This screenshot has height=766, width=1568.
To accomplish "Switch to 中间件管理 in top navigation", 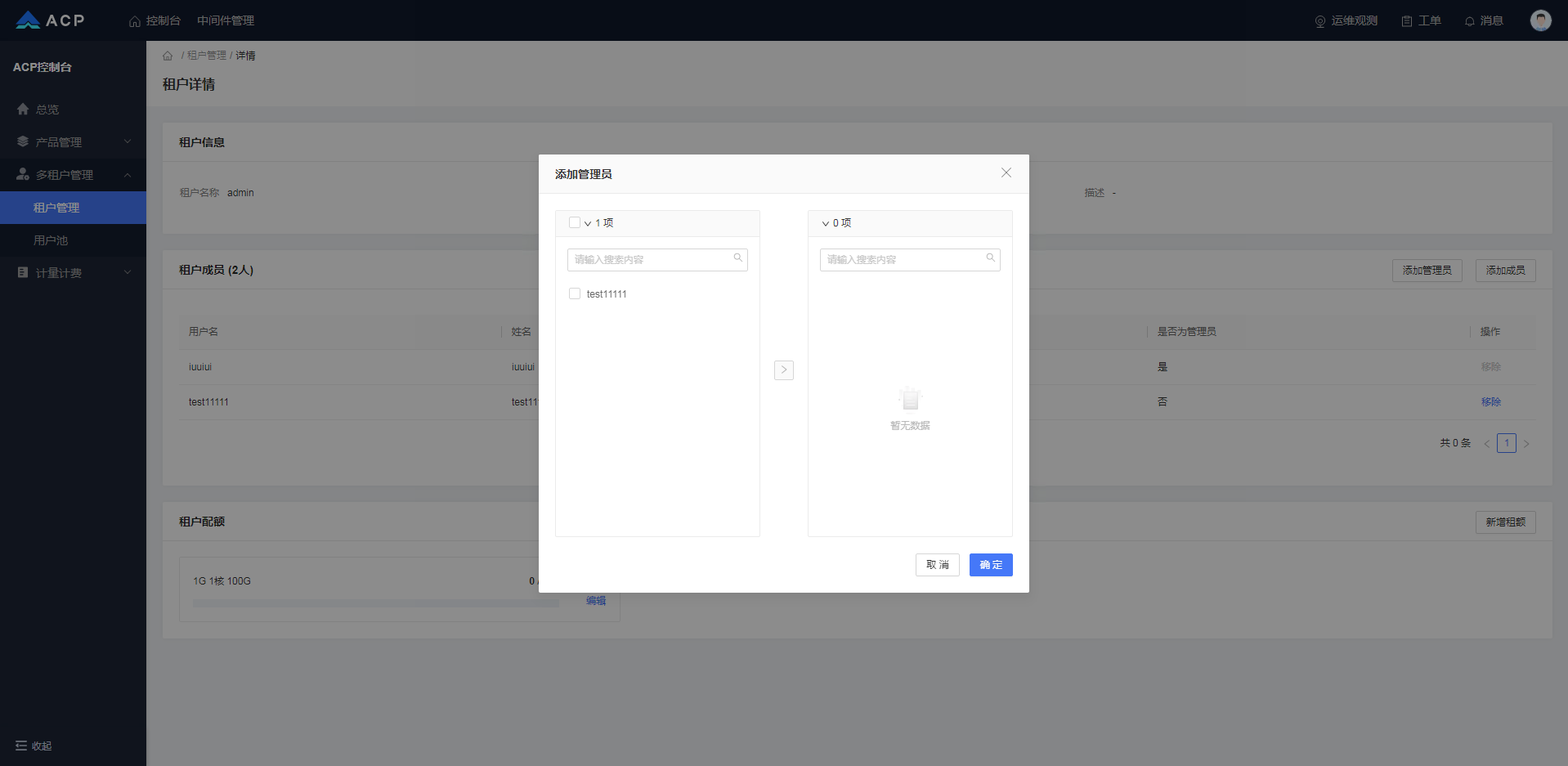I will point(226,20).
